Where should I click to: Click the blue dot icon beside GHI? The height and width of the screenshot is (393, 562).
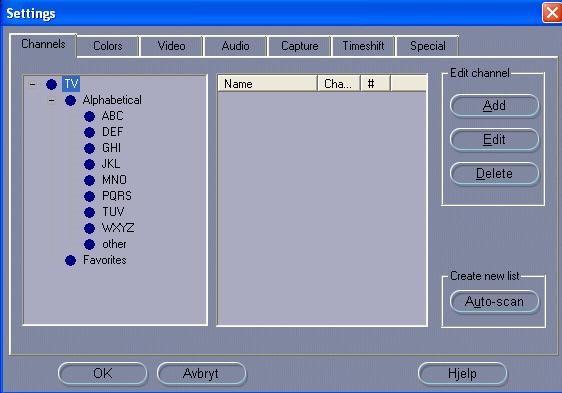[x=89, y=148]
